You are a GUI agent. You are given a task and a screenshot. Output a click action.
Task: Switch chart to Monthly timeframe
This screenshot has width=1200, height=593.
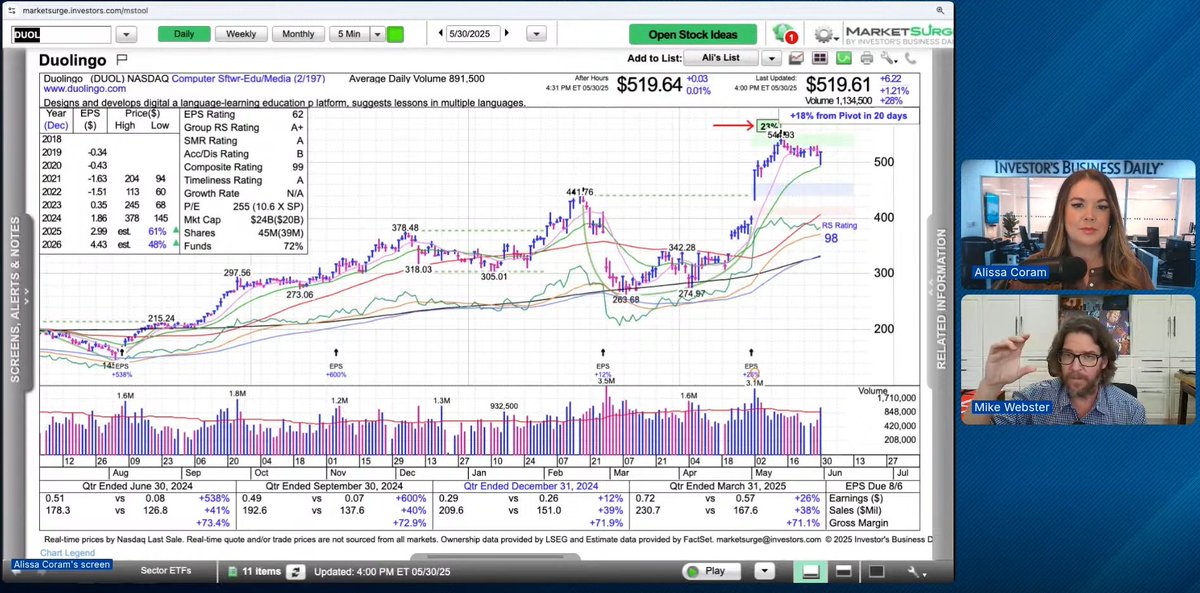click(298, 34)
